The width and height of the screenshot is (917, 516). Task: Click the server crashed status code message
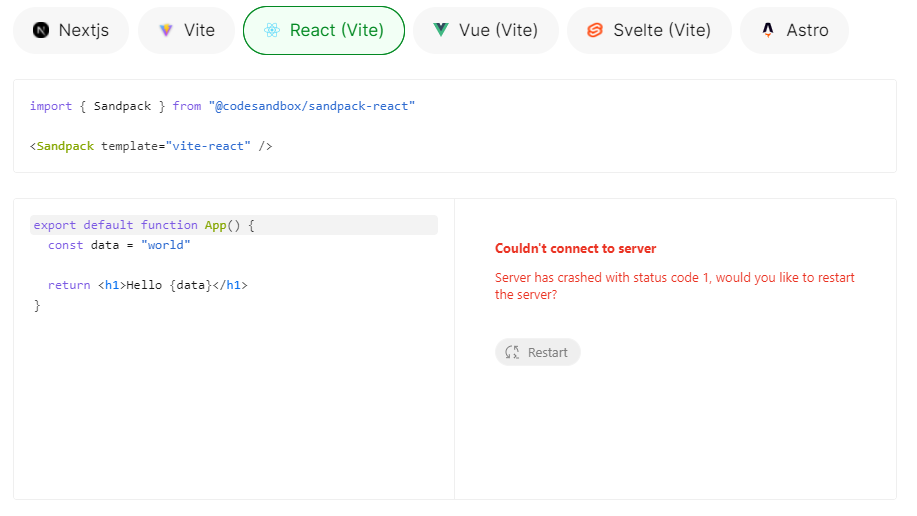(x=675, y=286)
